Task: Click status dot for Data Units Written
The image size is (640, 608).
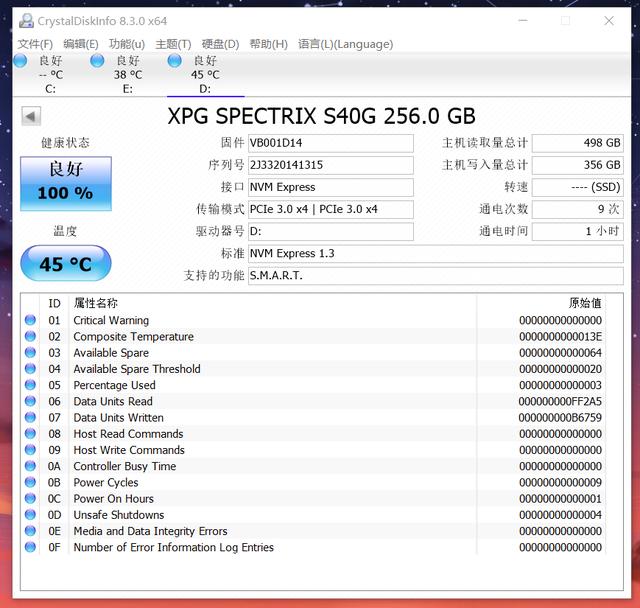Action: pyautogui.click(x=30, y=417)
